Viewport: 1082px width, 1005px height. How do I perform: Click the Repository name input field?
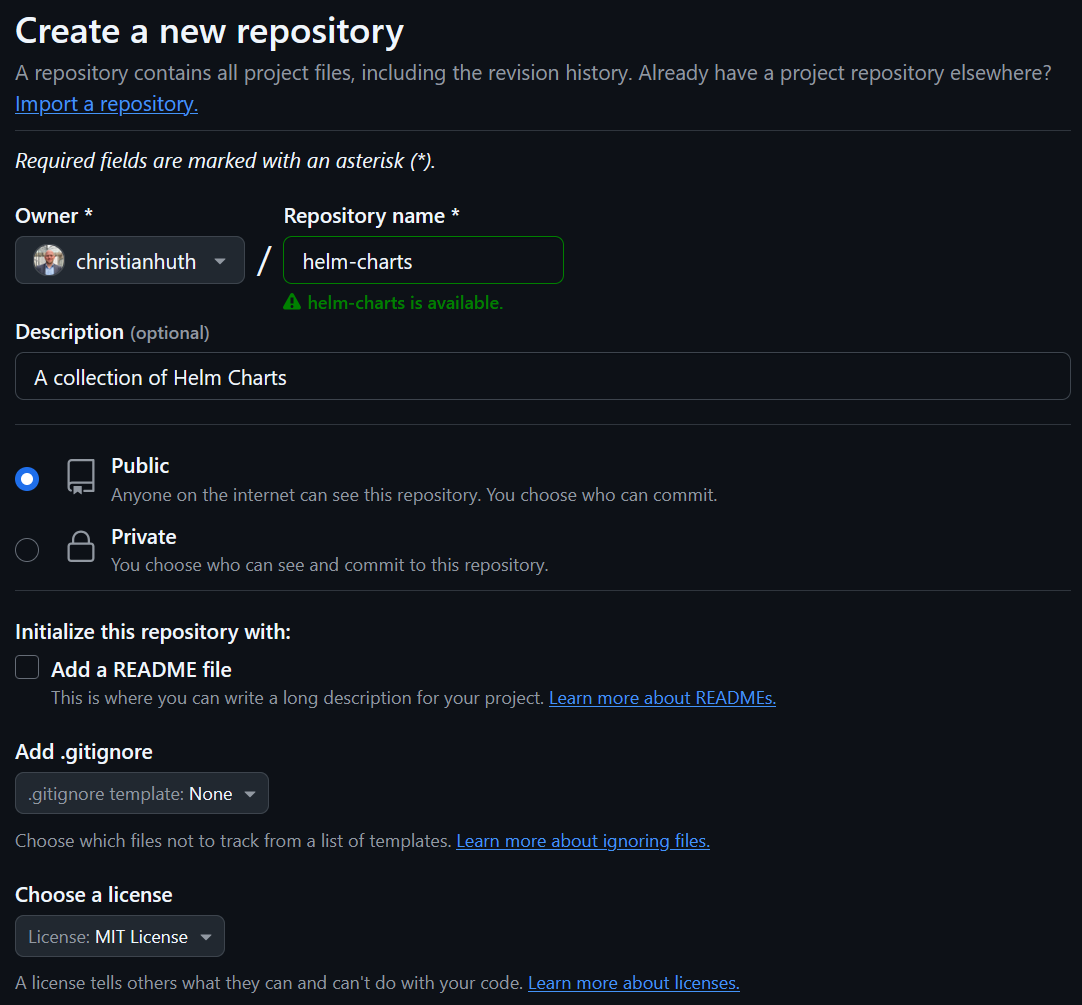[422, 258]
